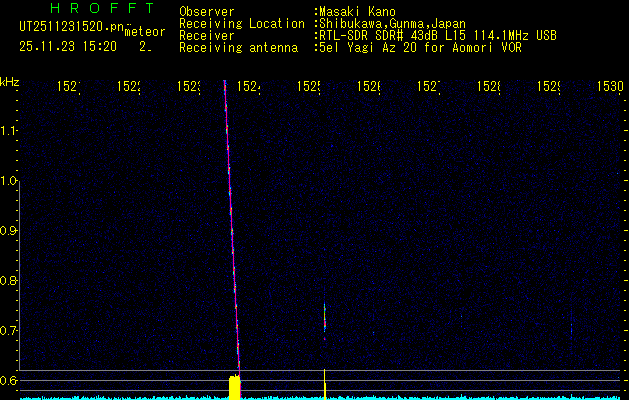The width and height of the screenshot is (629, 400).
Task: Click the thin yellow spike in power graph
Action: 324,383
